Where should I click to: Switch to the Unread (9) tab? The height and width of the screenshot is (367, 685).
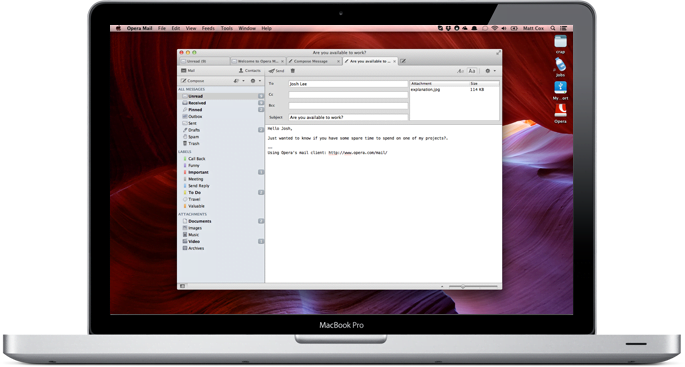[204, 61]
